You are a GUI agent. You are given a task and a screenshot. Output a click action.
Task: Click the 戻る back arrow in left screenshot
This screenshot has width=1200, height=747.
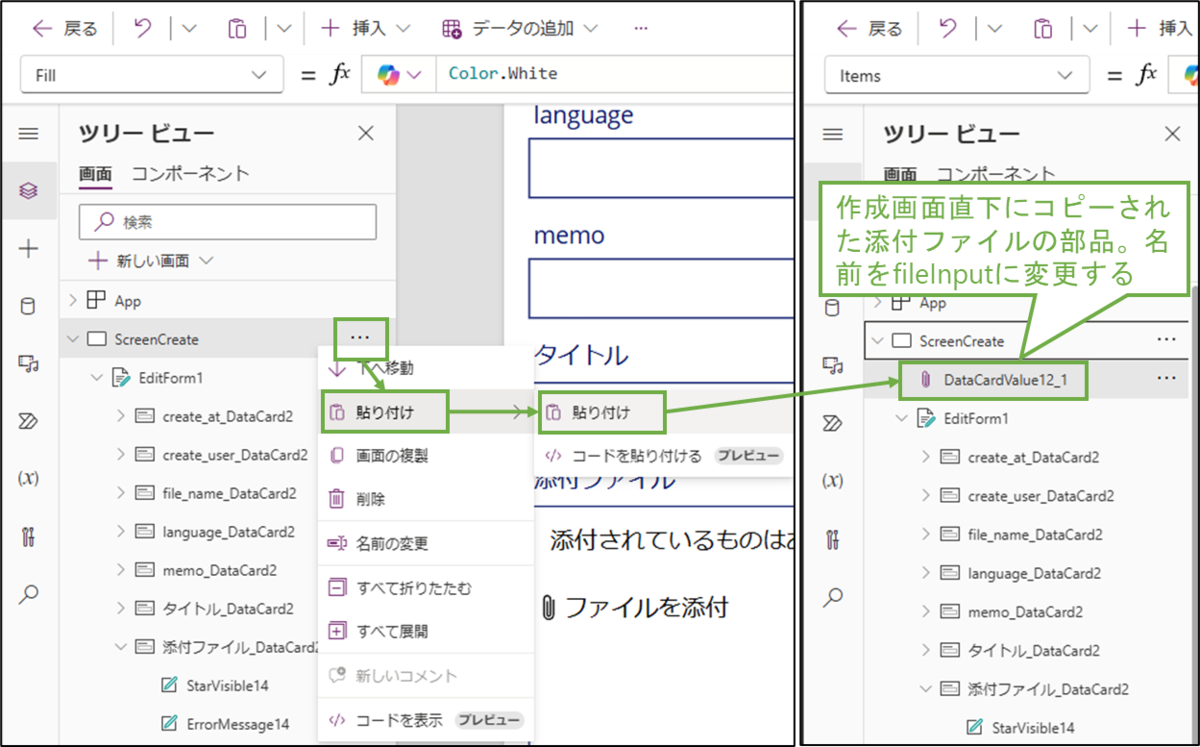(x=41, y=29)
